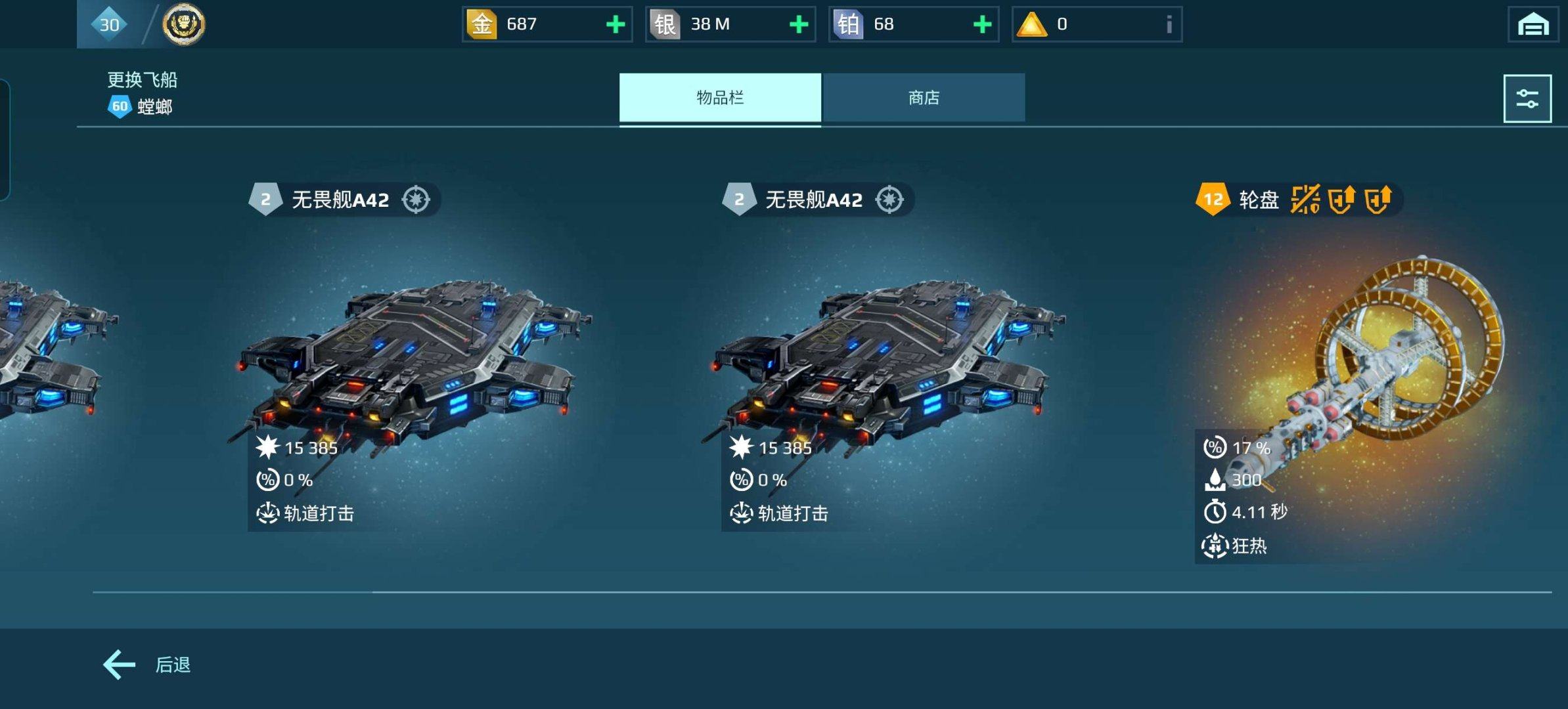Open the filter settings sliders icon

(x=1527, y=98)
